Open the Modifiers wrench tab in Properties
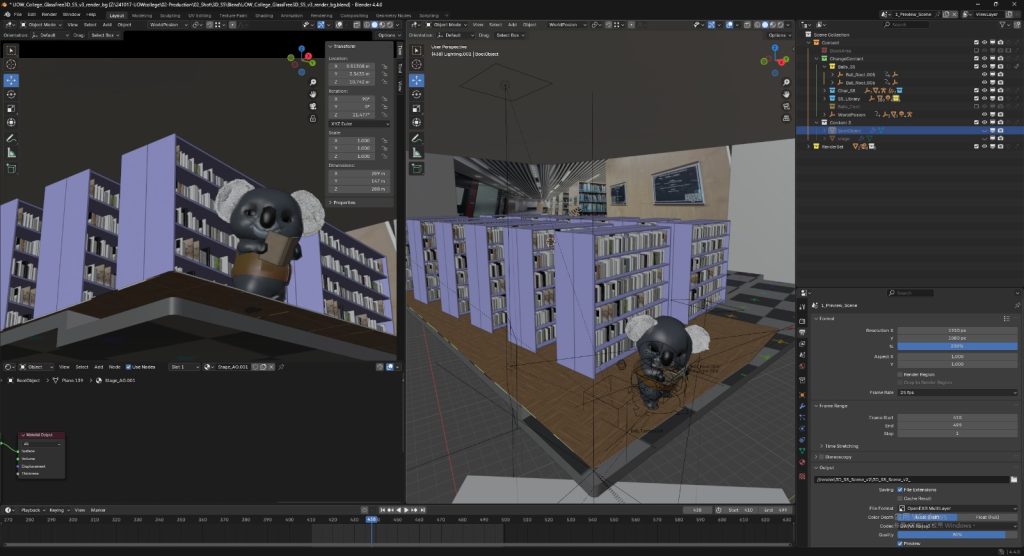 coord(802,406)
